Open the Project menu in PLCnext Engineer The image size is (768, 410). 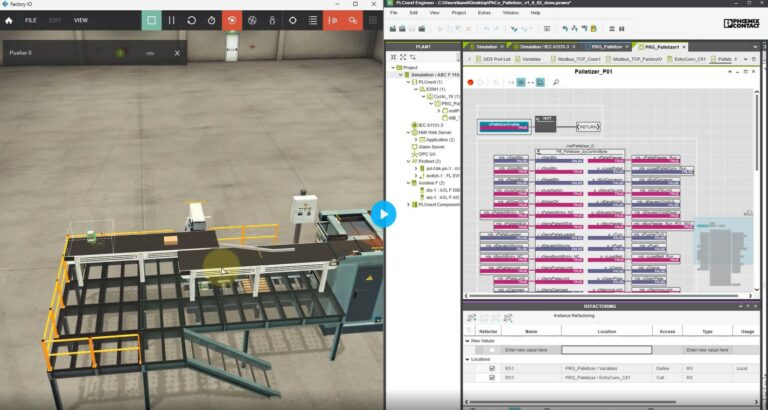point(458,13)
